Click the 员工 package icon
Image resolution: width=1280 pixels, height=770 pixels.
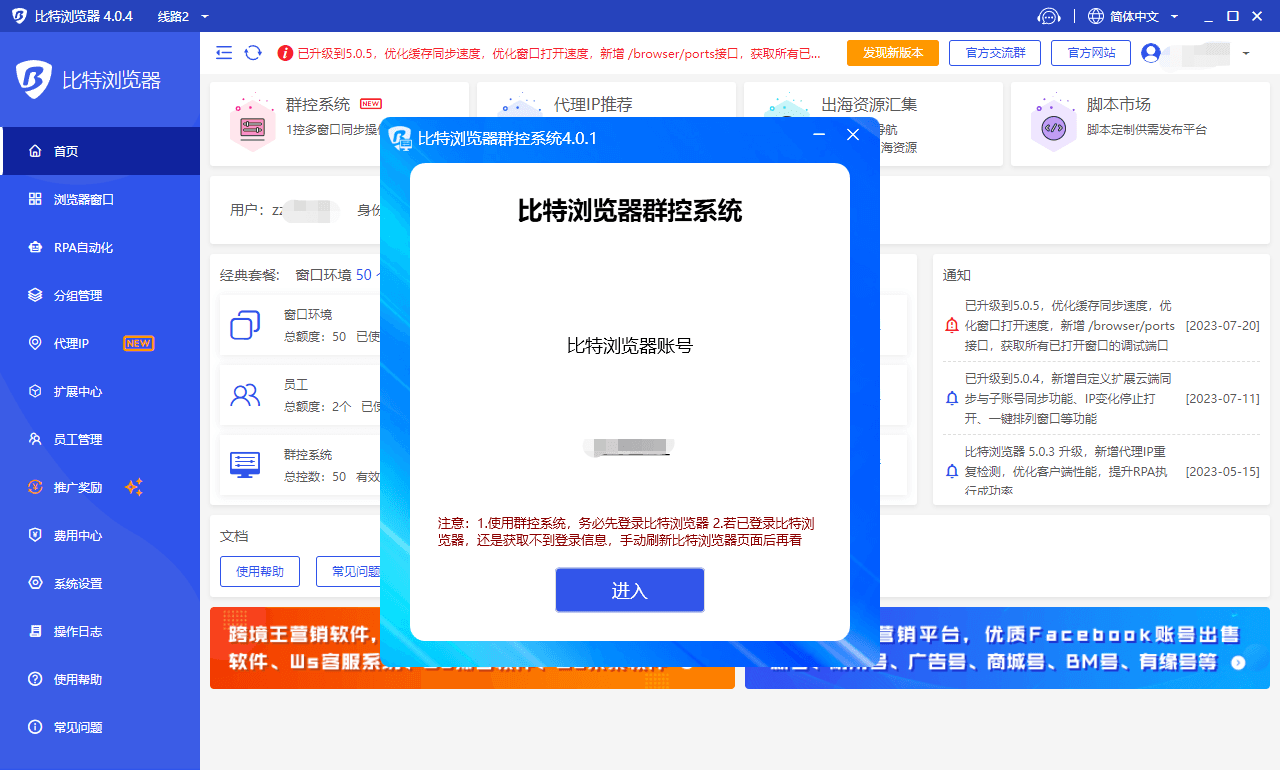[245, 395]
